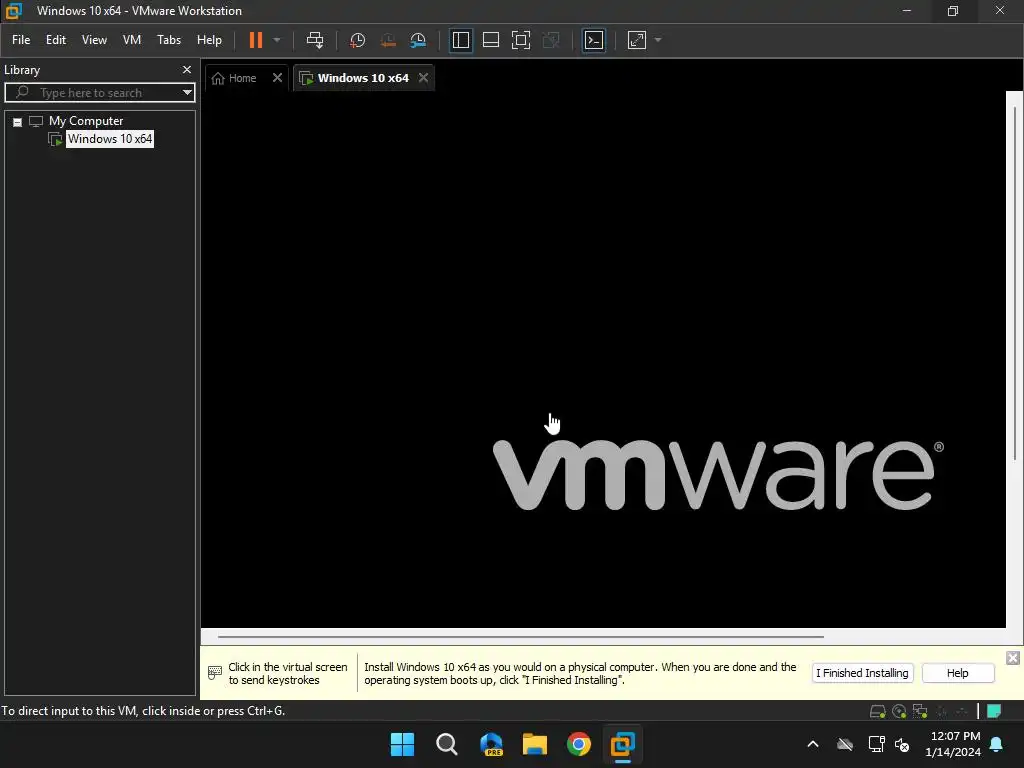Toggle the thumbnail bar view icon
The height and width of the screenshot is (768, 1024).
tap(490, 40)
